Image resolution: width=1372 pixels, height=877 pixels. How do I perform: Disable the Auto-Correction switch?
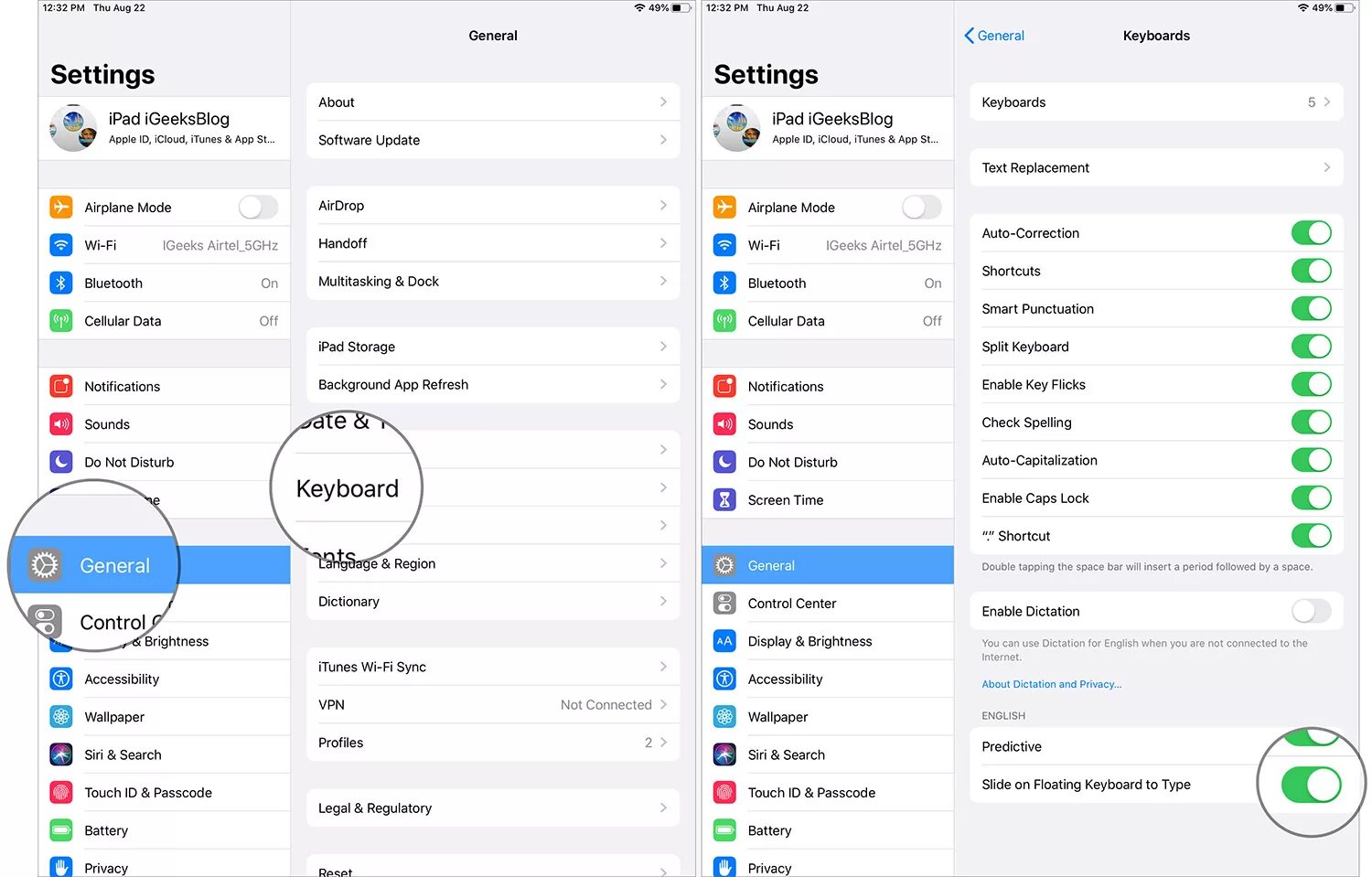(x=1311, y=233)
